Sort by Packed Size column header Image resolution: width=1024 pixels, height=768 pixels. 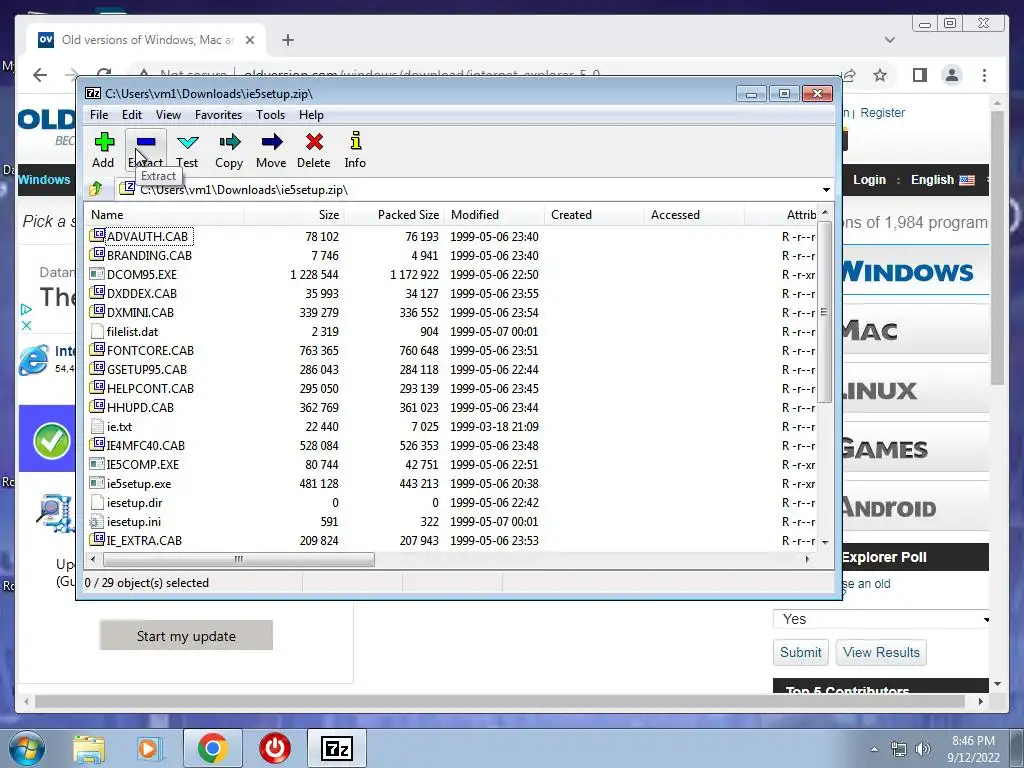coord(394,215)
